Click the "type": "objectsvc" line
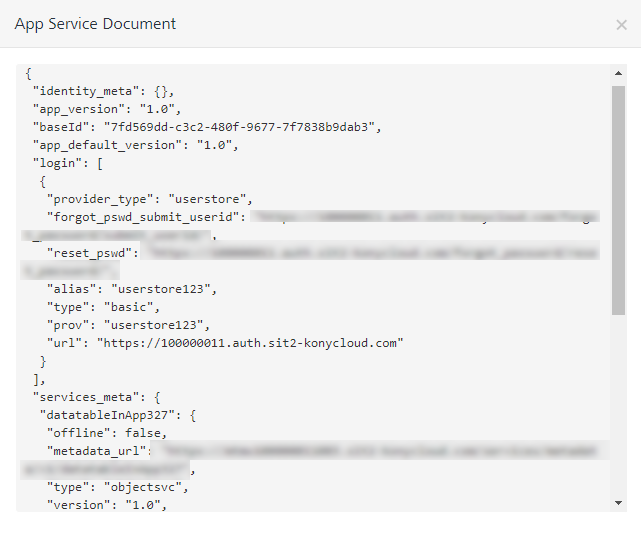The height and width of the screenshot is (536, 641). [x=118, y=487]
